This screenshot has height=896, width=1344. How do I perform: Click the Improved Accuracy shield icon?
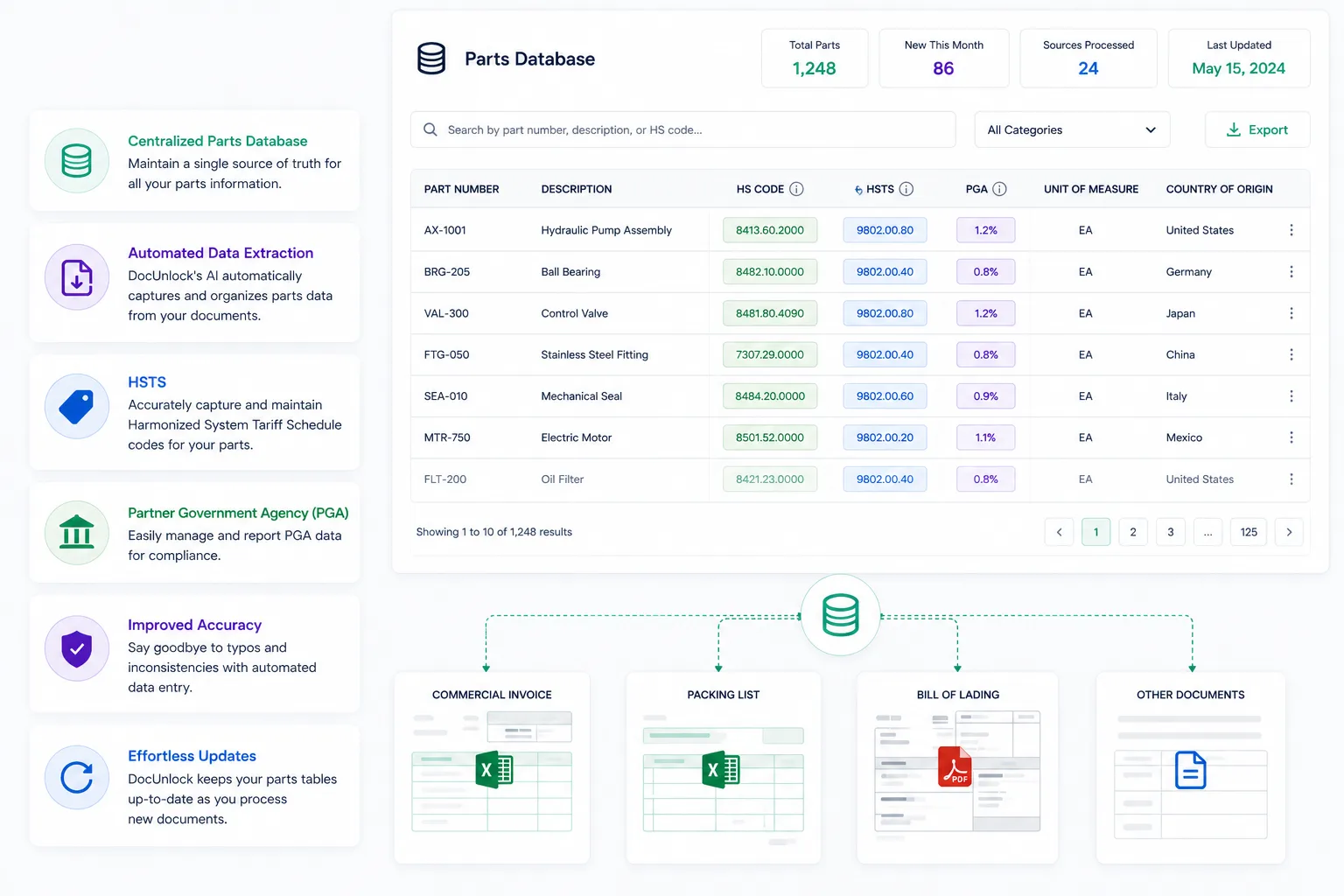[77, 649]
